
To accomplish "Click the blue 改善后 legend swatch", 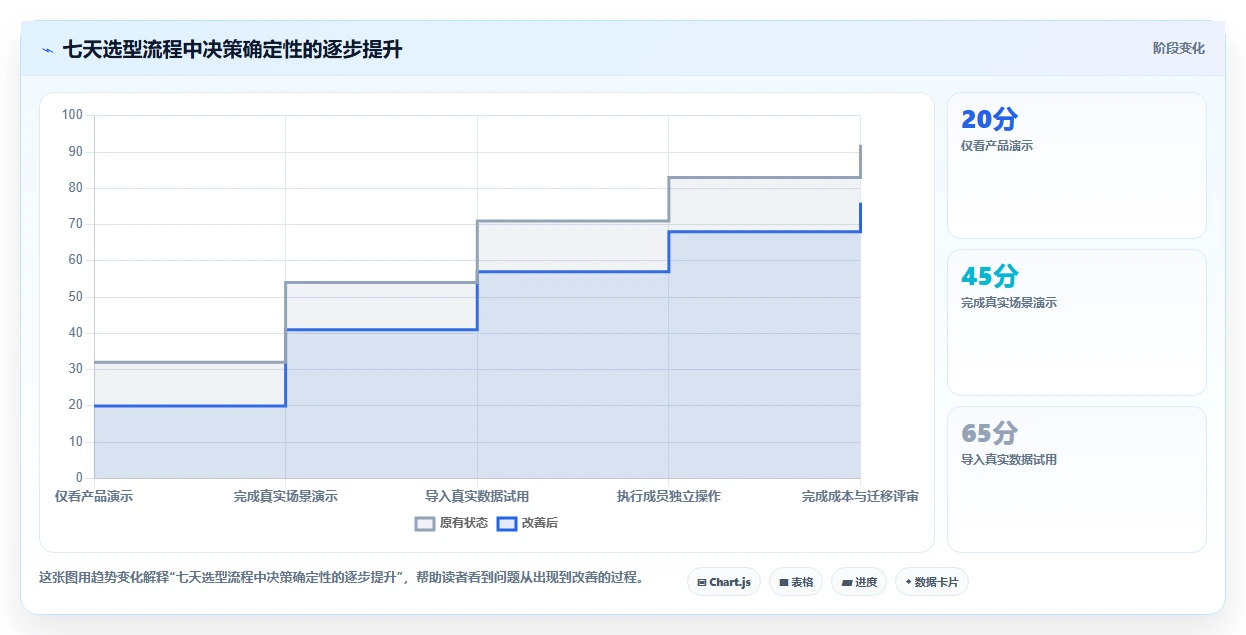I will (x=507, y=523).
